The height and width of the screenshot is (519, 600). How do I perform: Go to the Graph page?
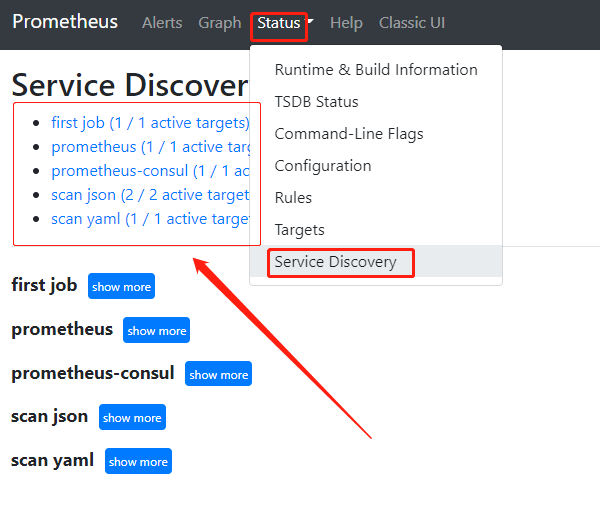[x=220, y=23]
